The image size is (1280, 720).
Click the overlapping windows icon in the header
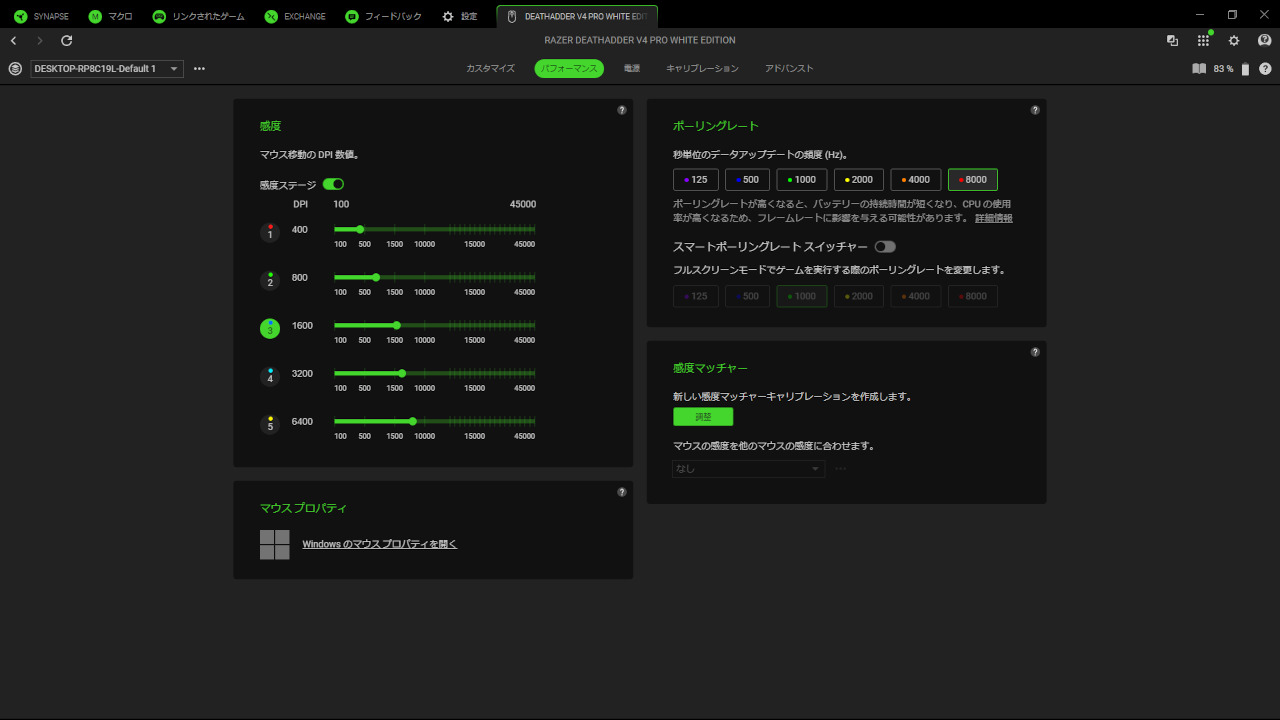(1172, 41)
